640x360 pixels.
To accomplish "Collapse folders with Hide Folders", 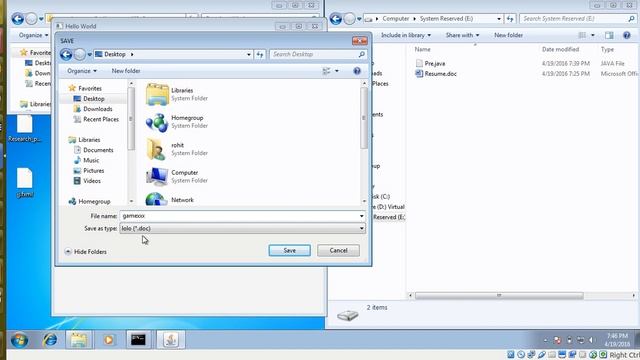I will coord(86,252).
